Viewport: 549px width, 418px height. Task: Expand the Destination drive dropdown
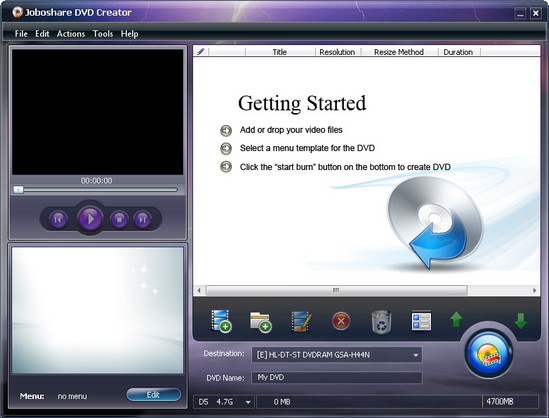416,355
